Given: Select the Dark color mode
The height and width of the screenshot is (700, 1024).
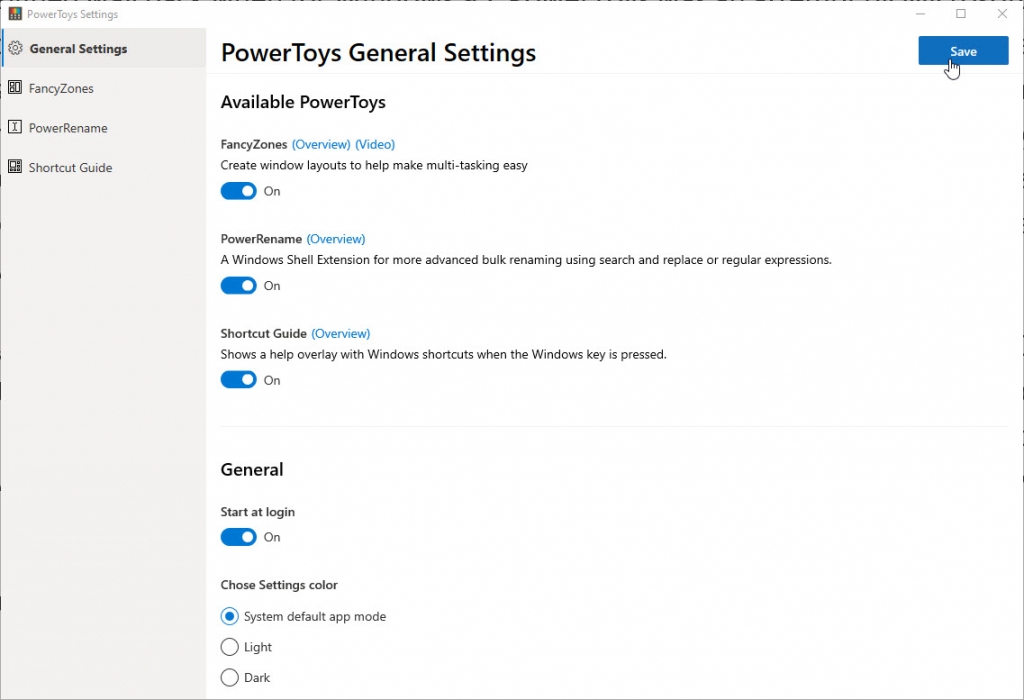Looking at the screenshot, I should pyautogui.click(x=229, y=677).
